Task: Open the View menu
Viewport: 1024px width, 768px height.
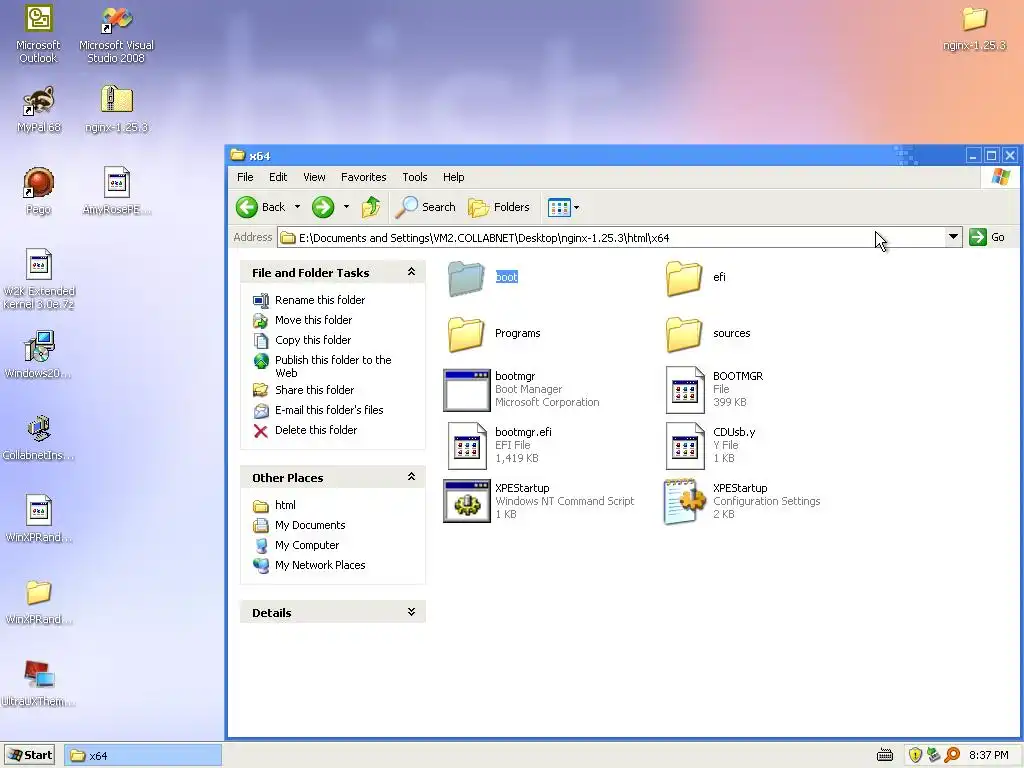Action: tap(314, 177)
